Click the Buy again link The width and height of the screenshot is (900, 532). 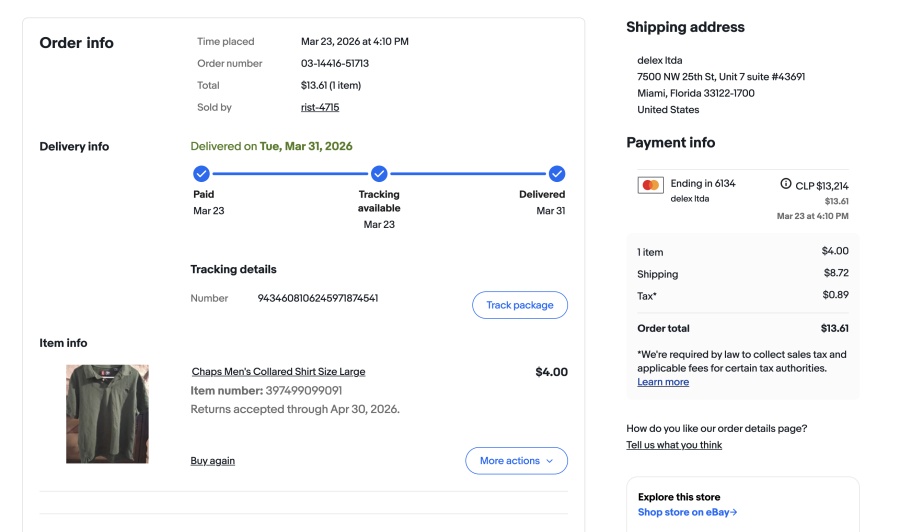[x=213, y=461]
